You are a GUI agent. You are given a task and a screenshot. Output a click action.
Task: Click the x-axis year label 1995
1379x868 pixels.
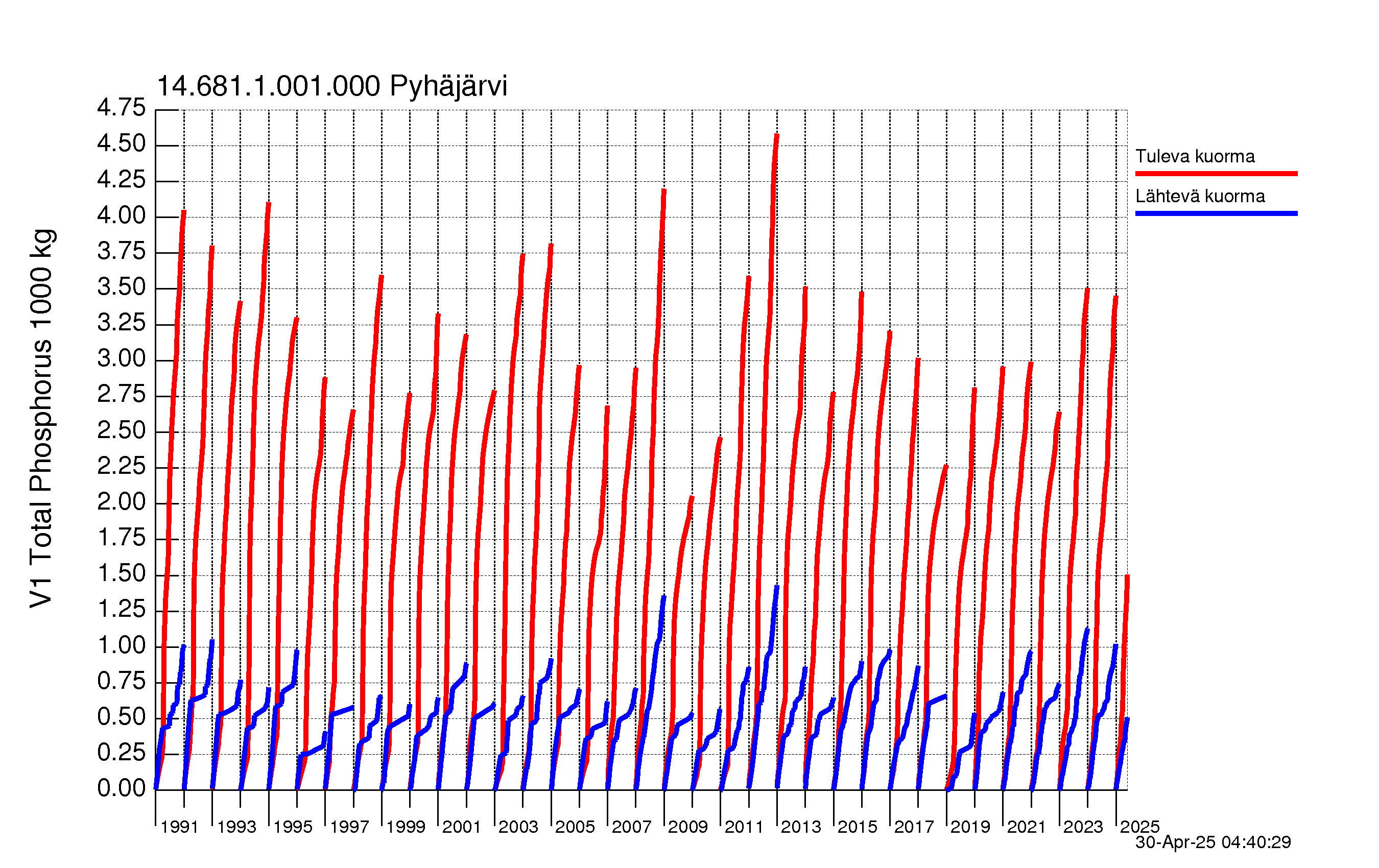point(293,827)
